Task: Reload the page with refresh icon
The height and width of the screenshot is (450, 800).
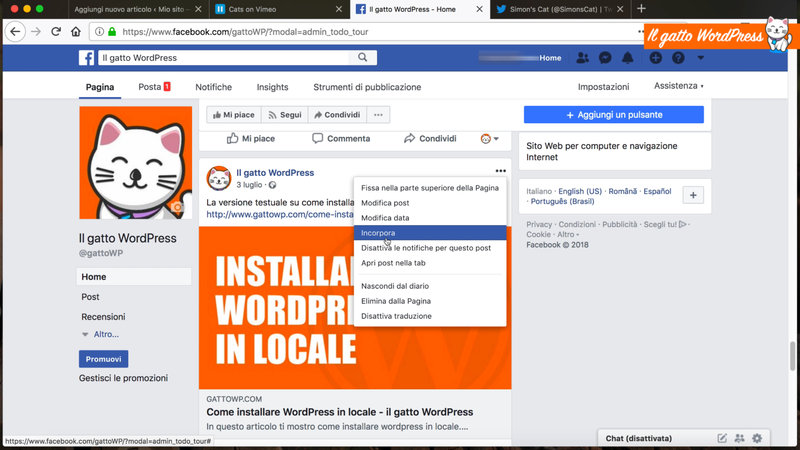Action: [x=56, y=32]
